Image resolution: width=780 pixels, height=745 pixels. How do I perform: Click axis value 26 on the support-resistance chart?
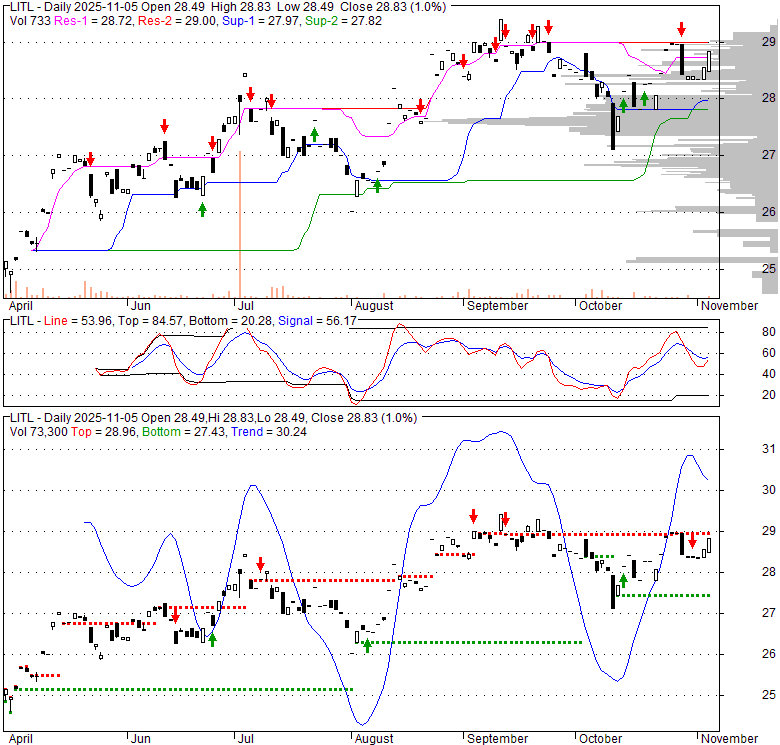pyautogui.click(x=769, y=212)
